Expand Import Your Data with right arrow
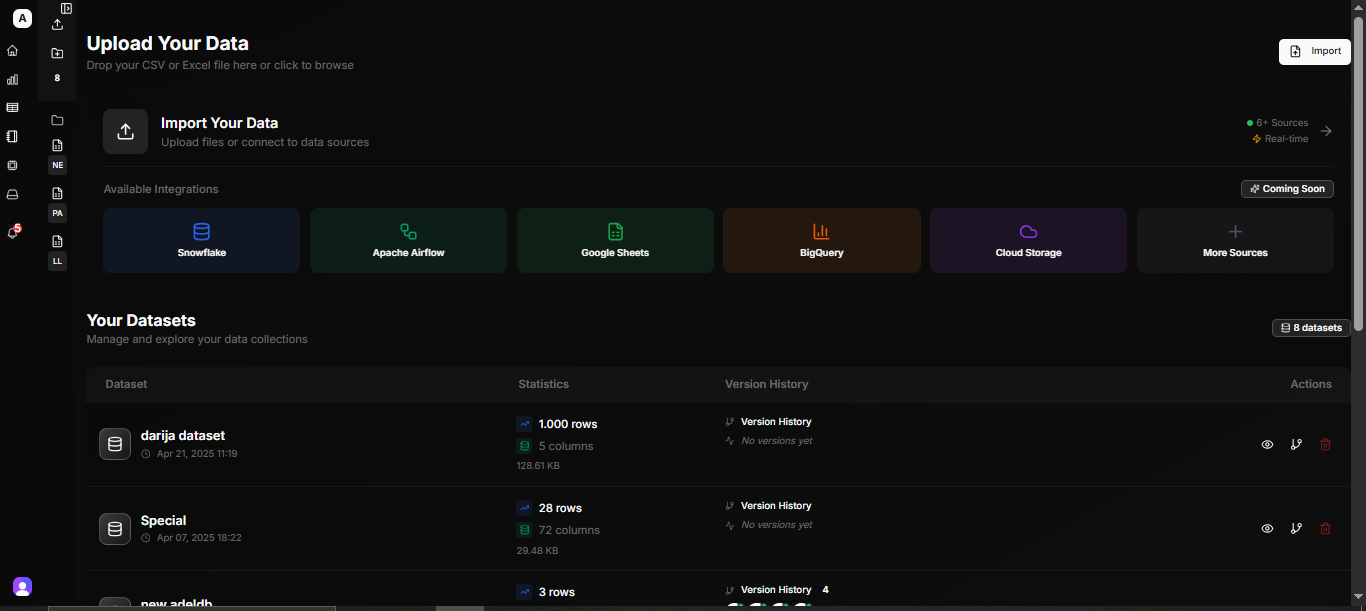 click(1326, 131)
